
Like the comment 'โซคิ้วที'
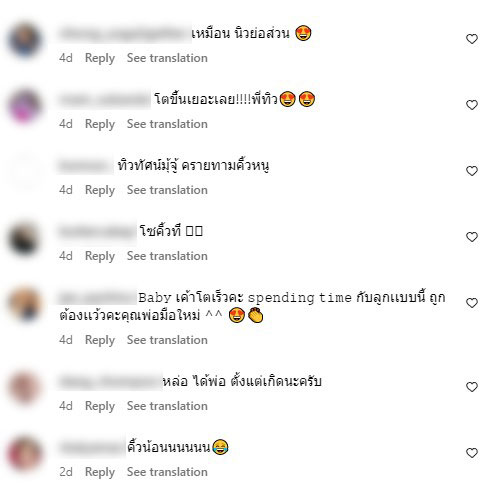click(x=472, y=237)
